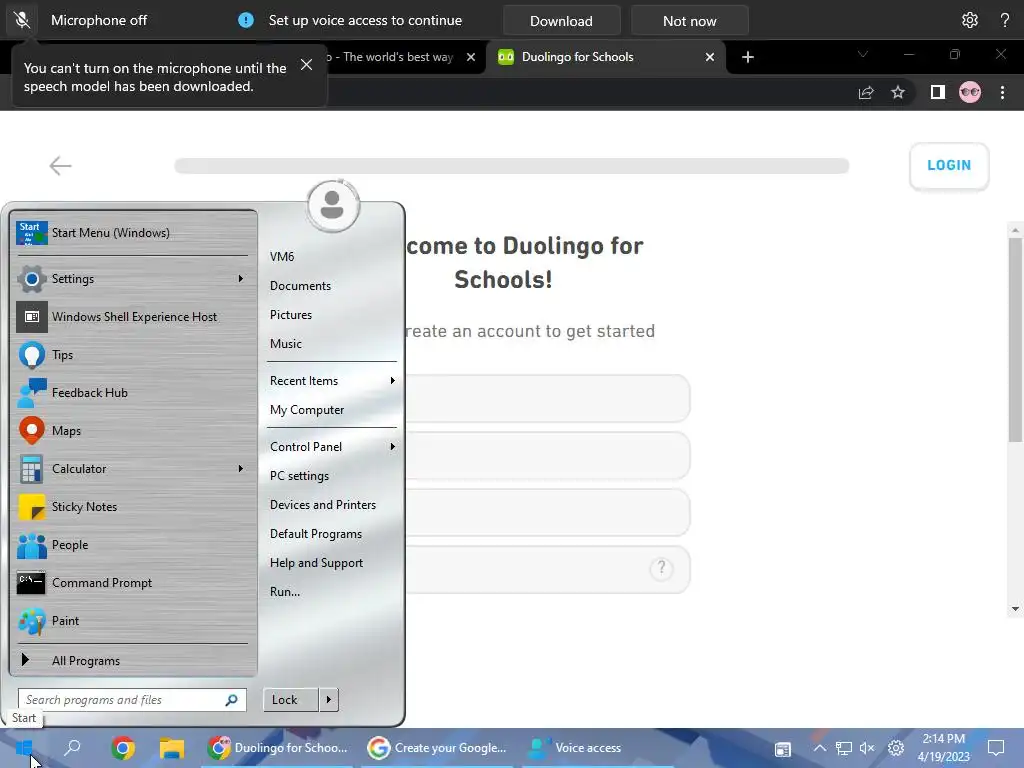Click the Windows Start button

[x=24, y=748]
